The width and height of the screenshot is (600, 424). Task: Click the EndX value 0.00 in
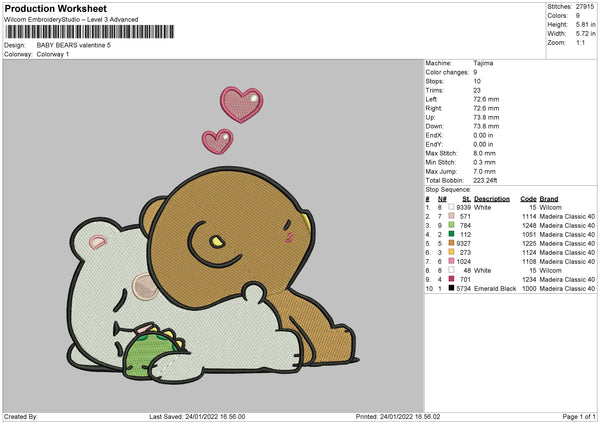click(483, 135)
